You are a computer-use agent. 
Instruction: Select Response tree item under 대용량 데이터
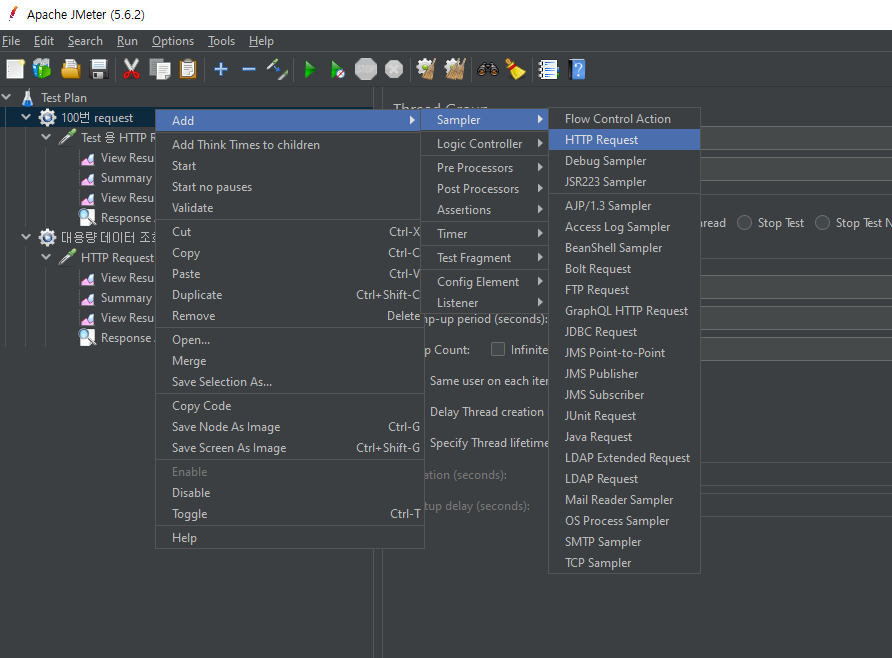click(117, 338)
